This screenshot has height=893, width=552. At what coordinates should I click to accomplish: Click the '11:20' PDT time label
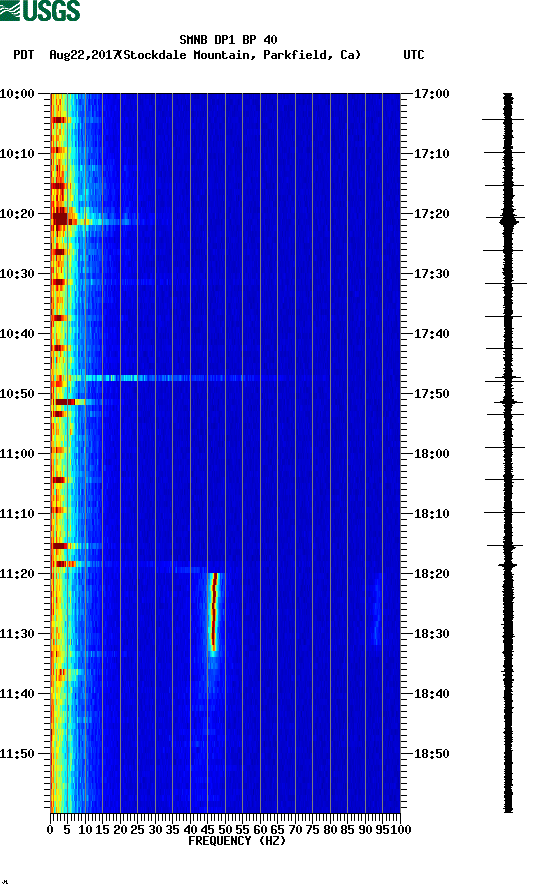tap(17, 574)
